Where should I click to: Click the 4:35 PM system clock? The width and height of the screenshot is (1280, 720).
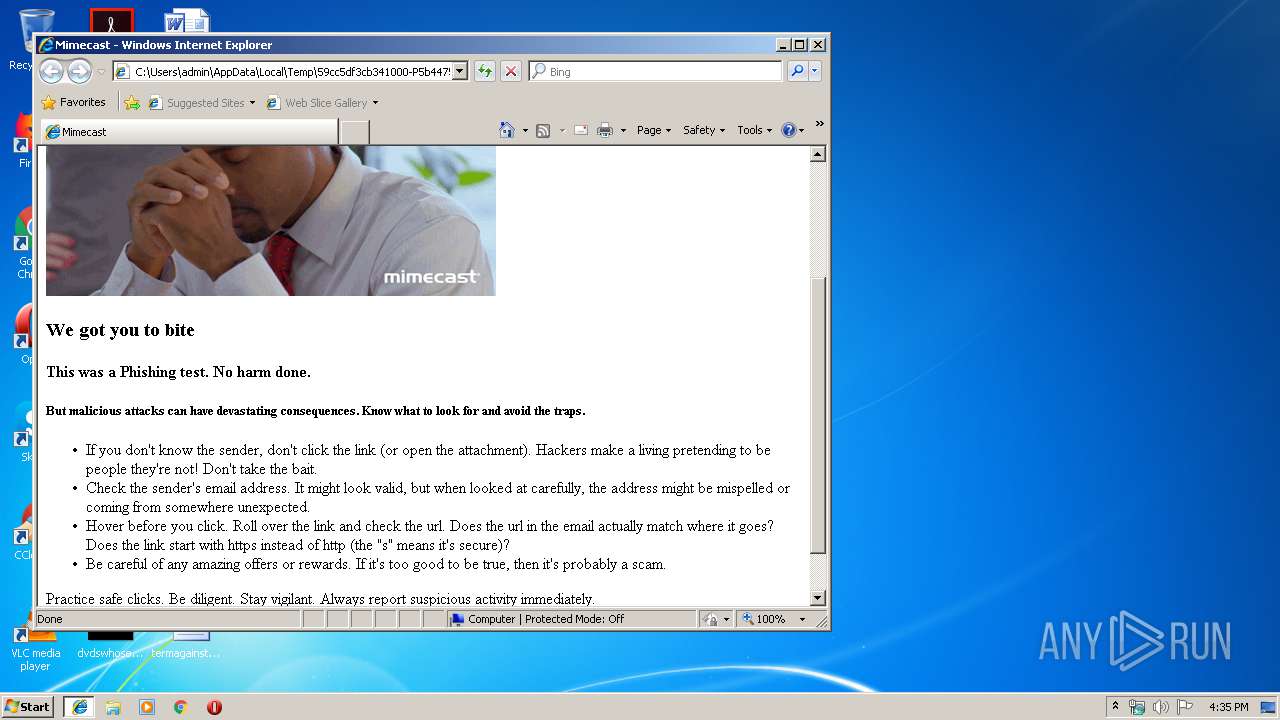pos(1228,707)
